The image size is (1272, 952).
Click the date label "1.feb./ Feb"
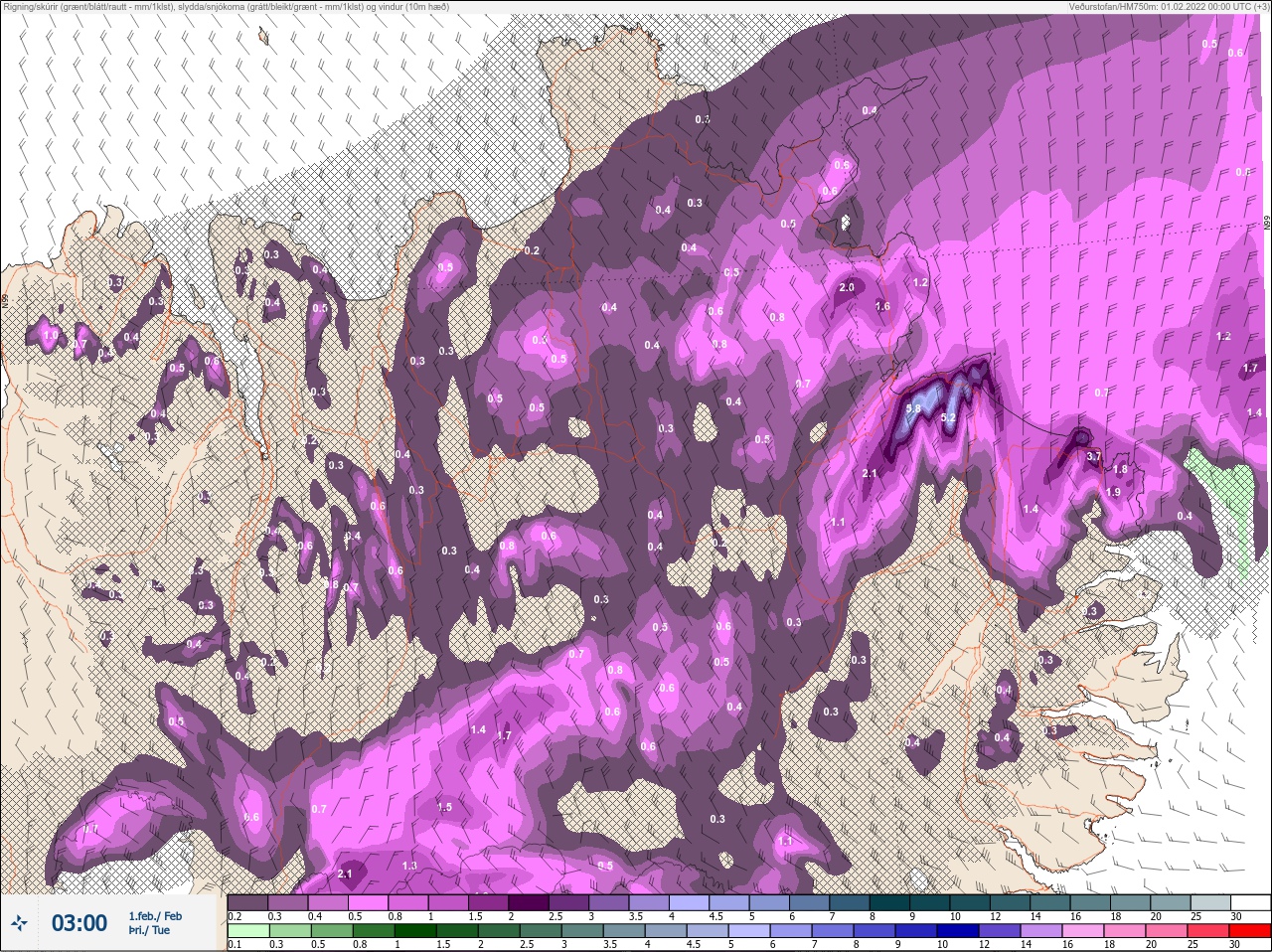point(155,916)
